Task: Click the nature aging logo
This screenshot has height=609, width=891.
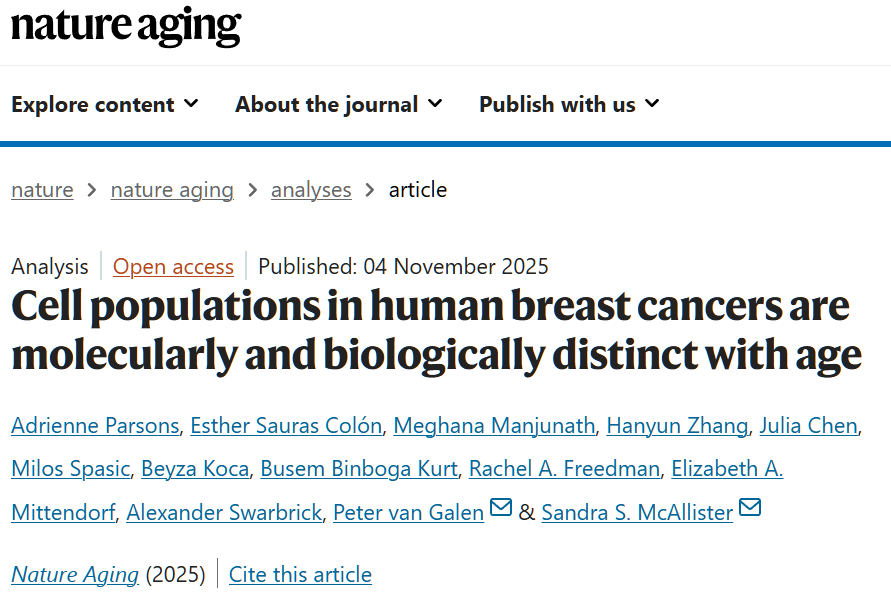Action: pos(126,27)
